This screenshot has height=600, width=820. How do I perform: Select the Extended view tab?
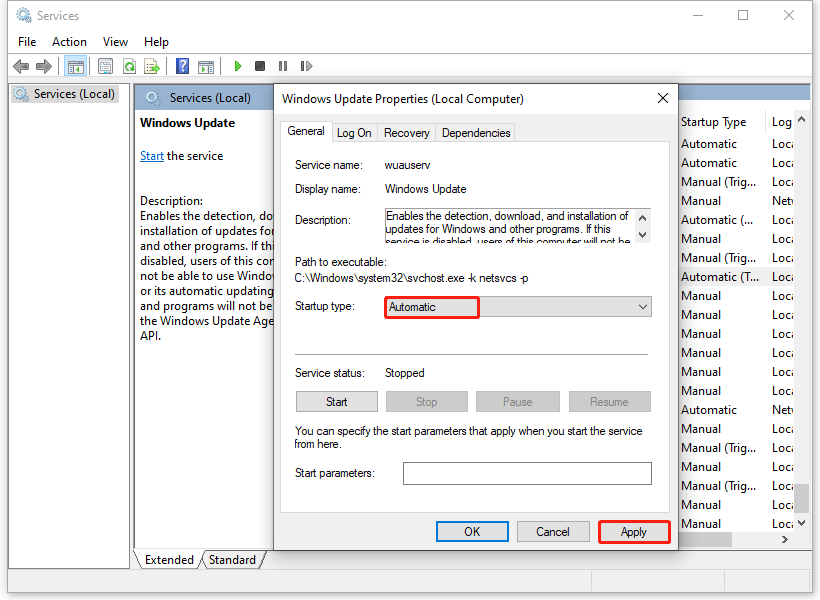pyautogui.click(x=169, y=560)
